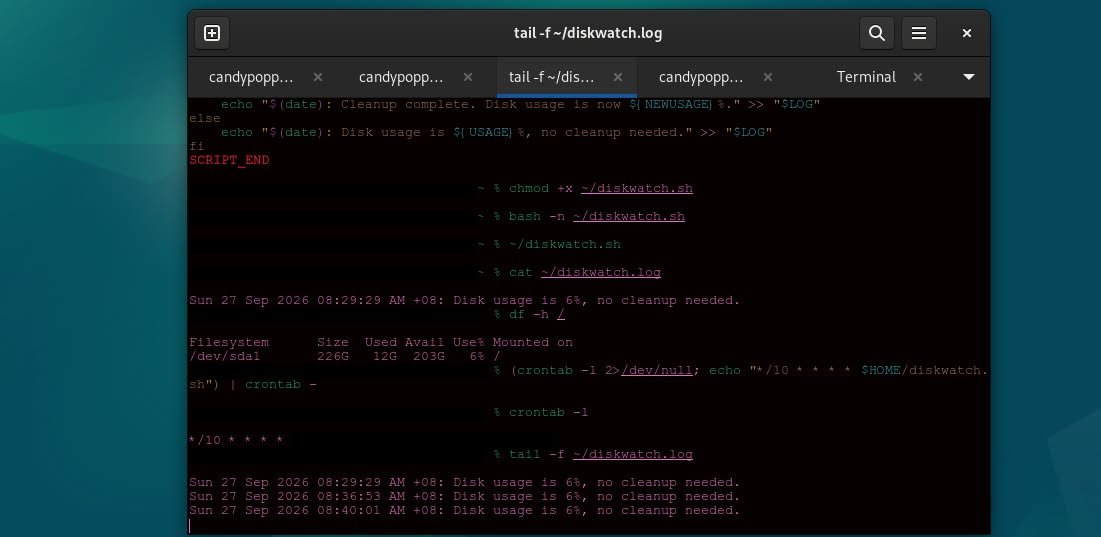Screen dimensions: 1101x537
Task: Click the '226G' size value
Action: click(x=332, y=356)
